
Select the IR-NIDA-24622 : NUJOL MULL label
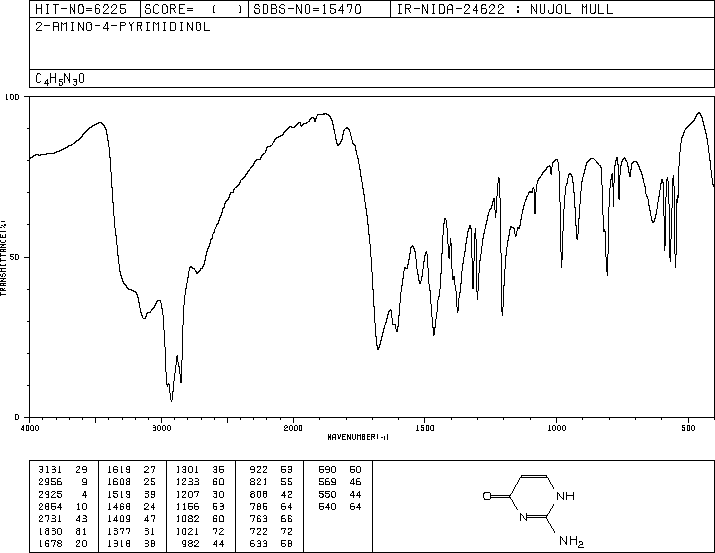click(x=505, y=9)
